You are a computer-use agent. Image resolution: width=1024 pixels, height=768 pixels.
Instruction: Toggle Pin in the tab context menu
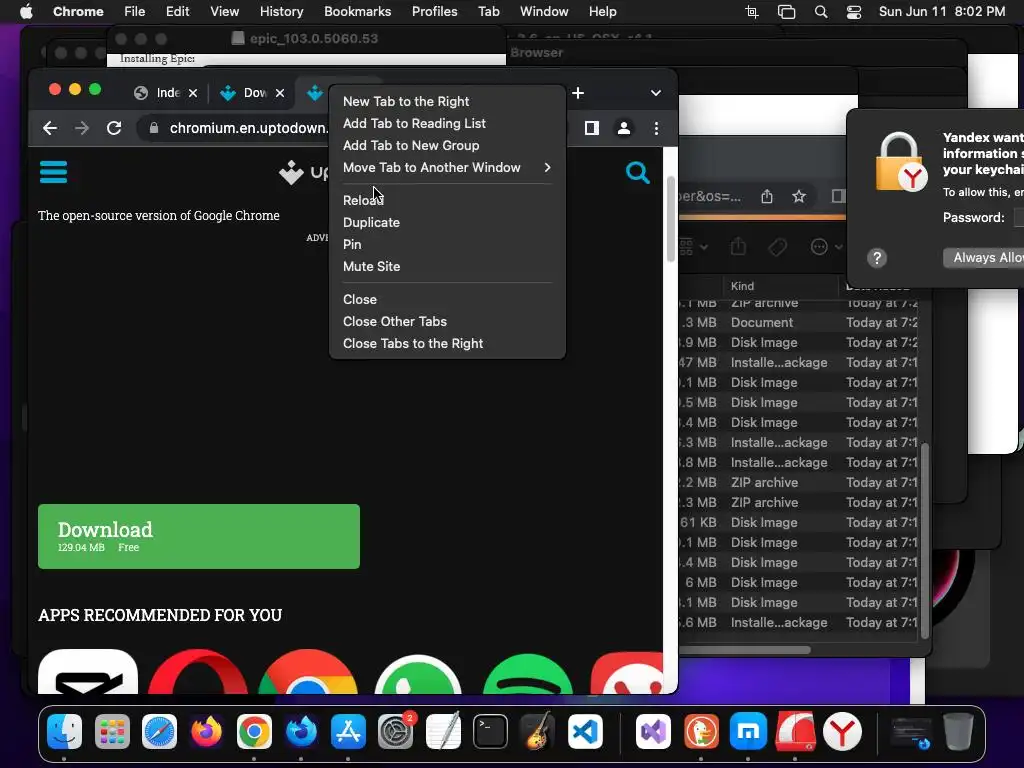pyautogui.click(x=447, y=244)
